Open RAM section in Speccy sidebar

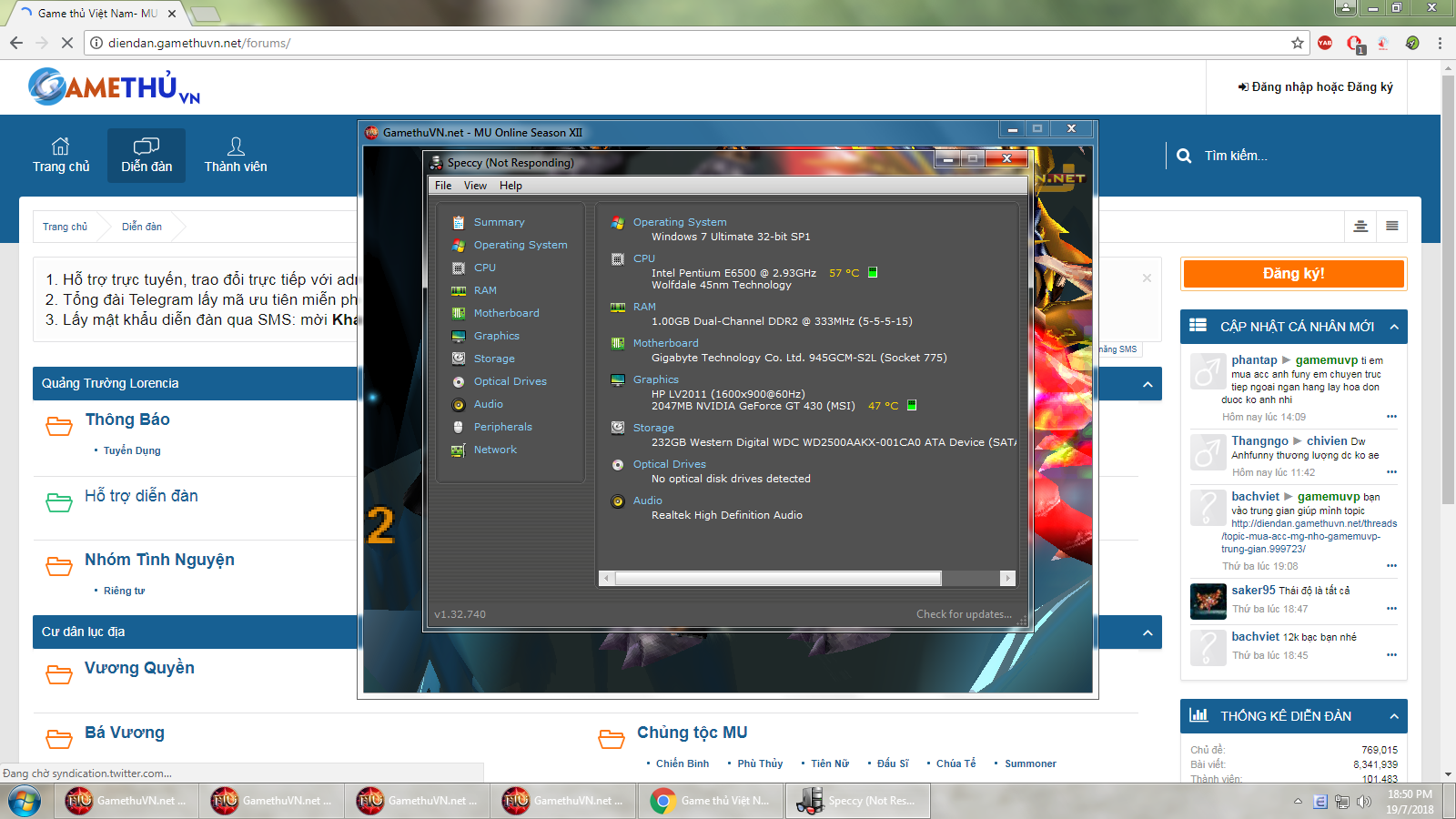tap(485, 290)
